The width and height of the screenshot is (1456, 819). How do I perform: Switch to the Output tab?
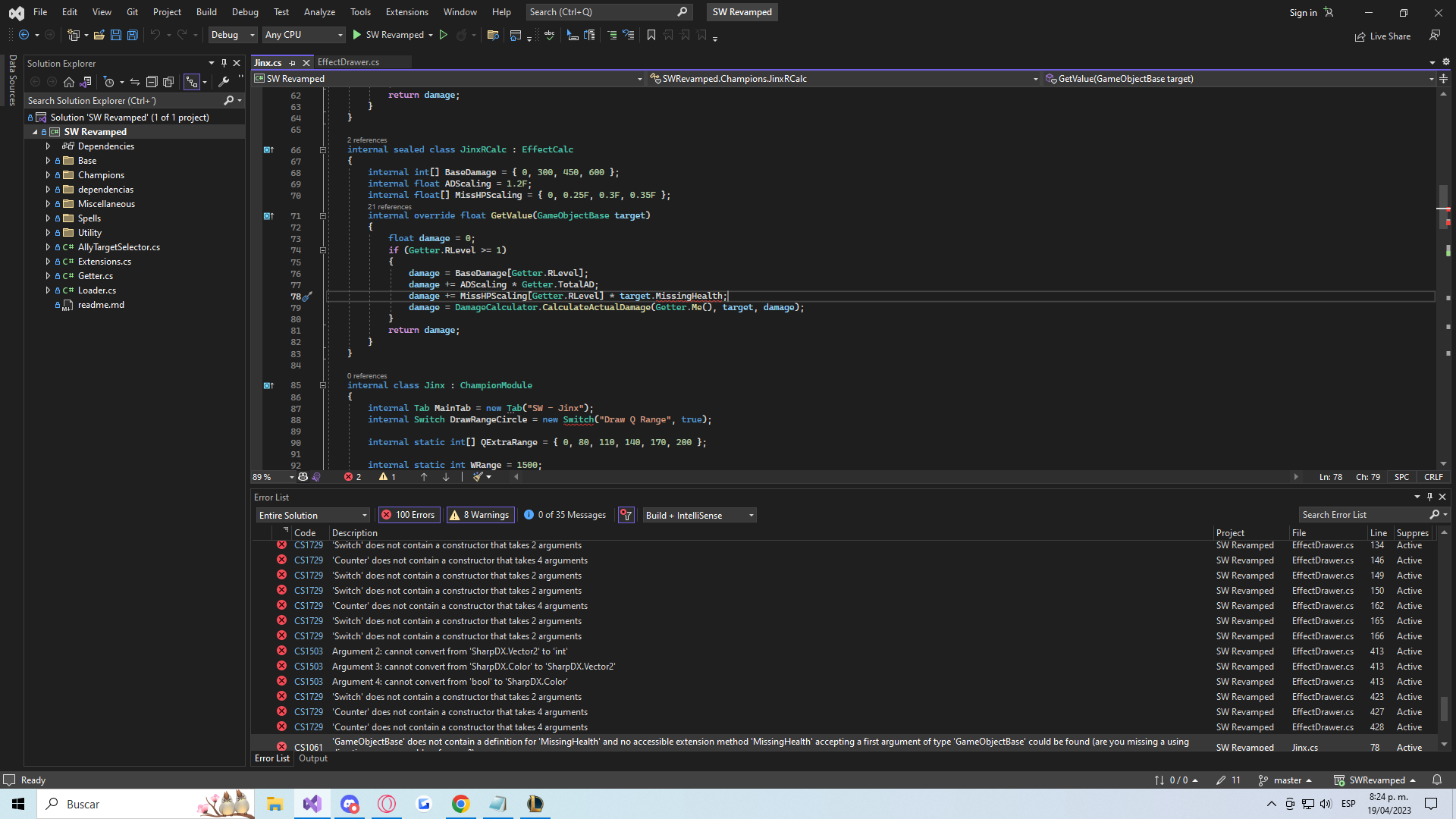click(x=312, y=758)
